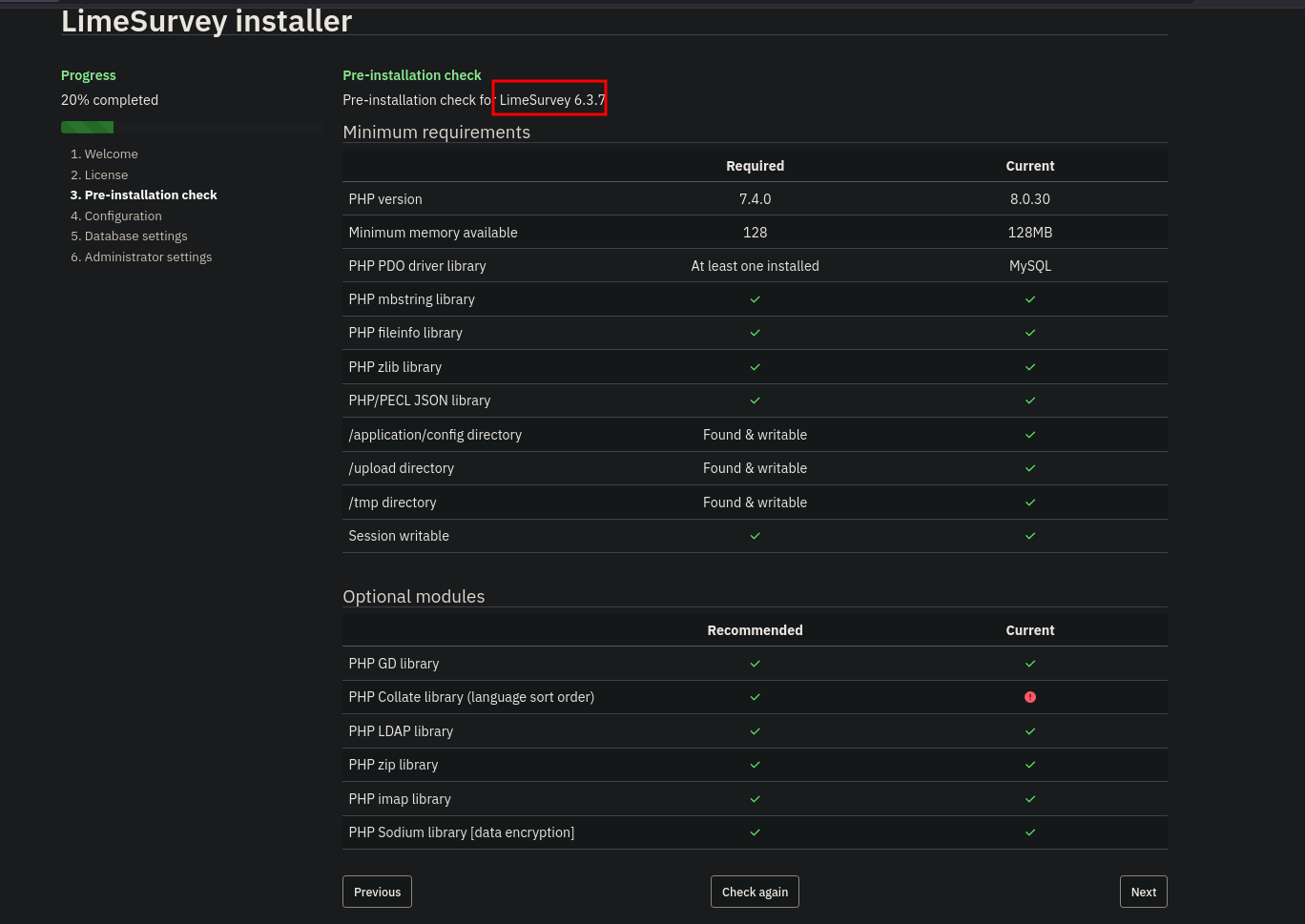
Task: Click the Required checkmark for PHP fileinfo library
Action: [755, 333]
